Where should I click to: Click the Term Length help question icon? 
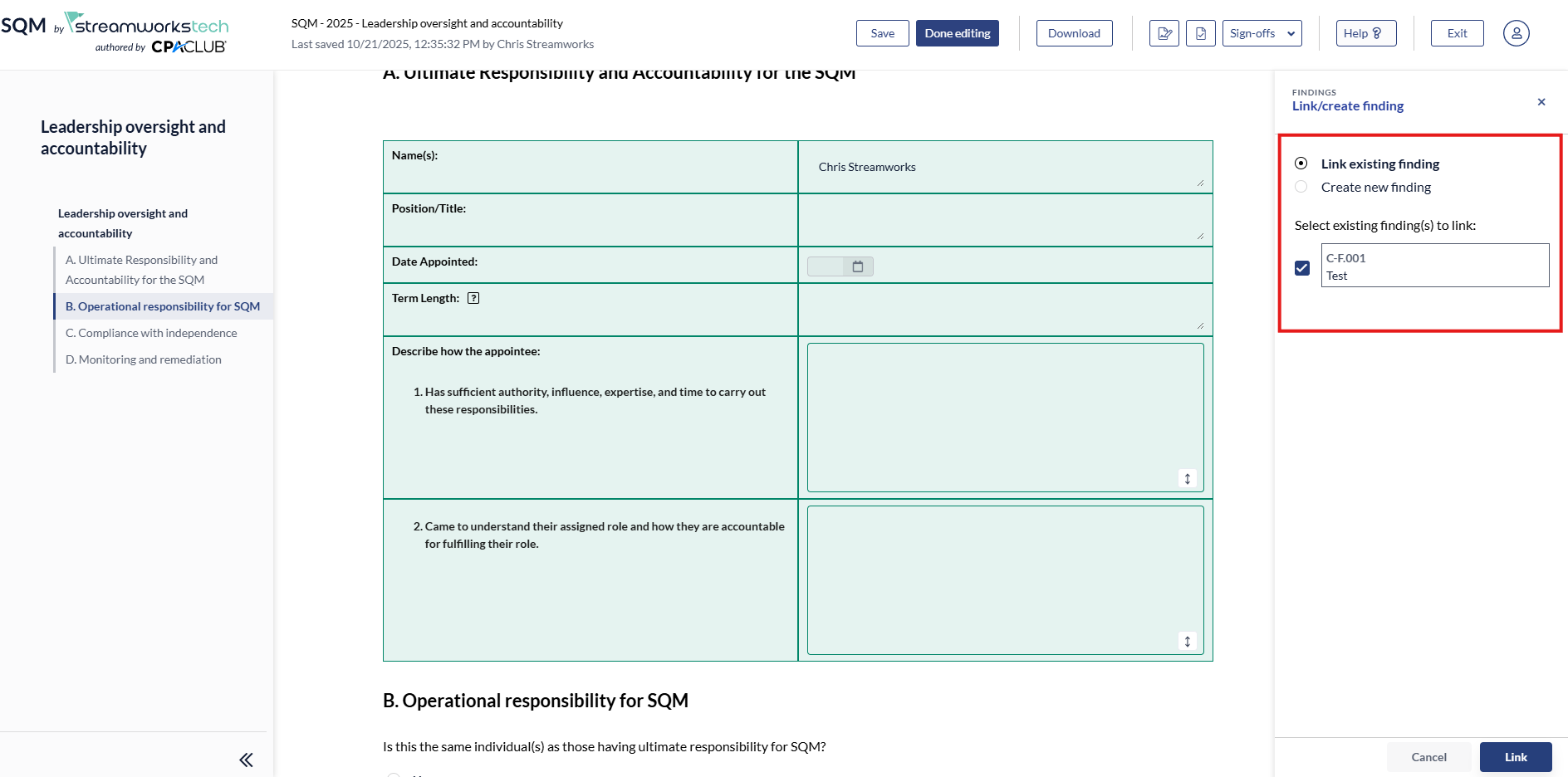click(x=473, y=298)
